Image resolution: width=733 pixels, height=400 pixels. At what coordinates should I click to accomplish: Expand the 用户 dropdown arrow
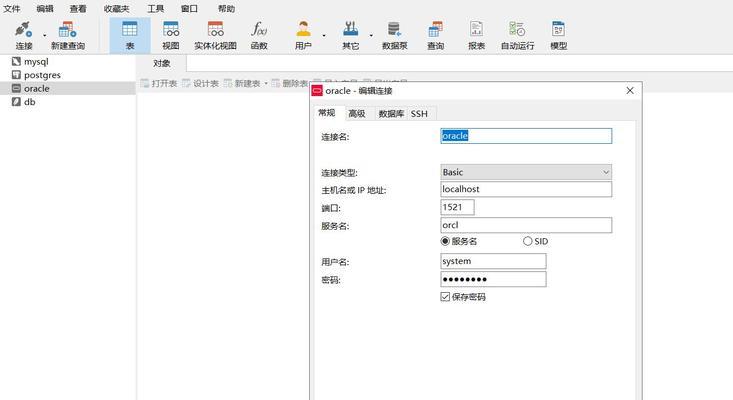point(324,36)
